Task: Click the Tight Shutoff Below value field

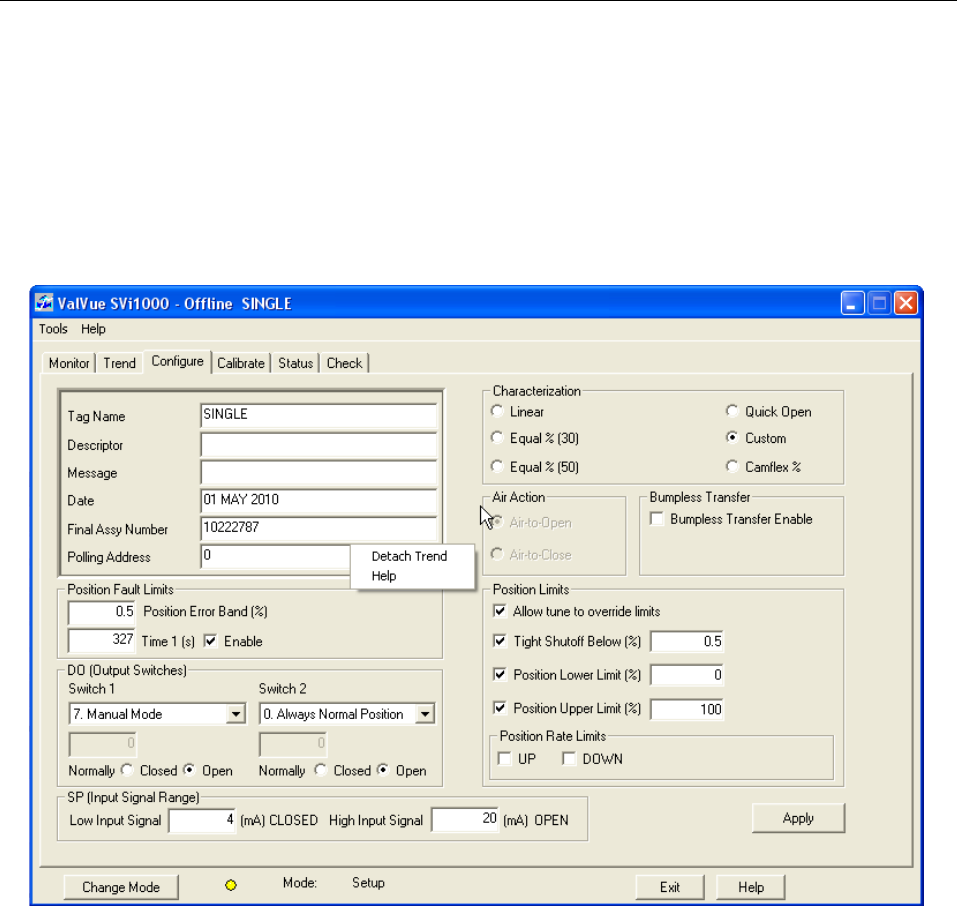Action: click(x=687, y=641)
